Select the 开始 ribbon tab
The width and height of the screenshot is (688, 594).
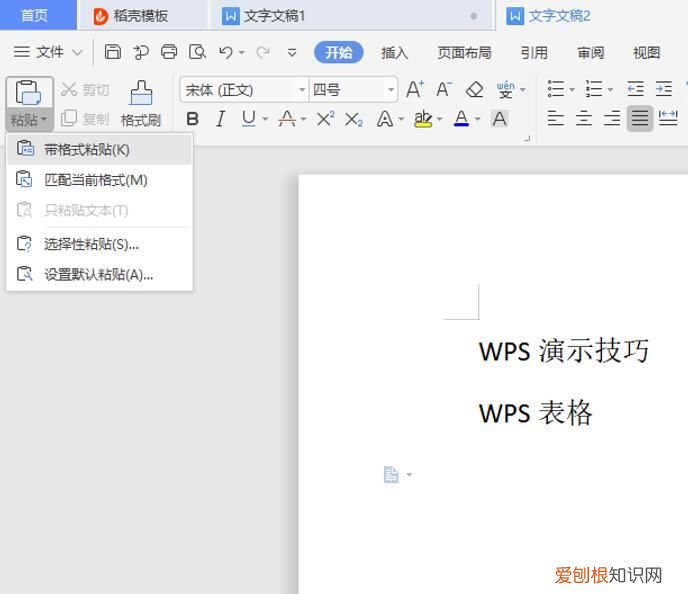coord(338,53)
